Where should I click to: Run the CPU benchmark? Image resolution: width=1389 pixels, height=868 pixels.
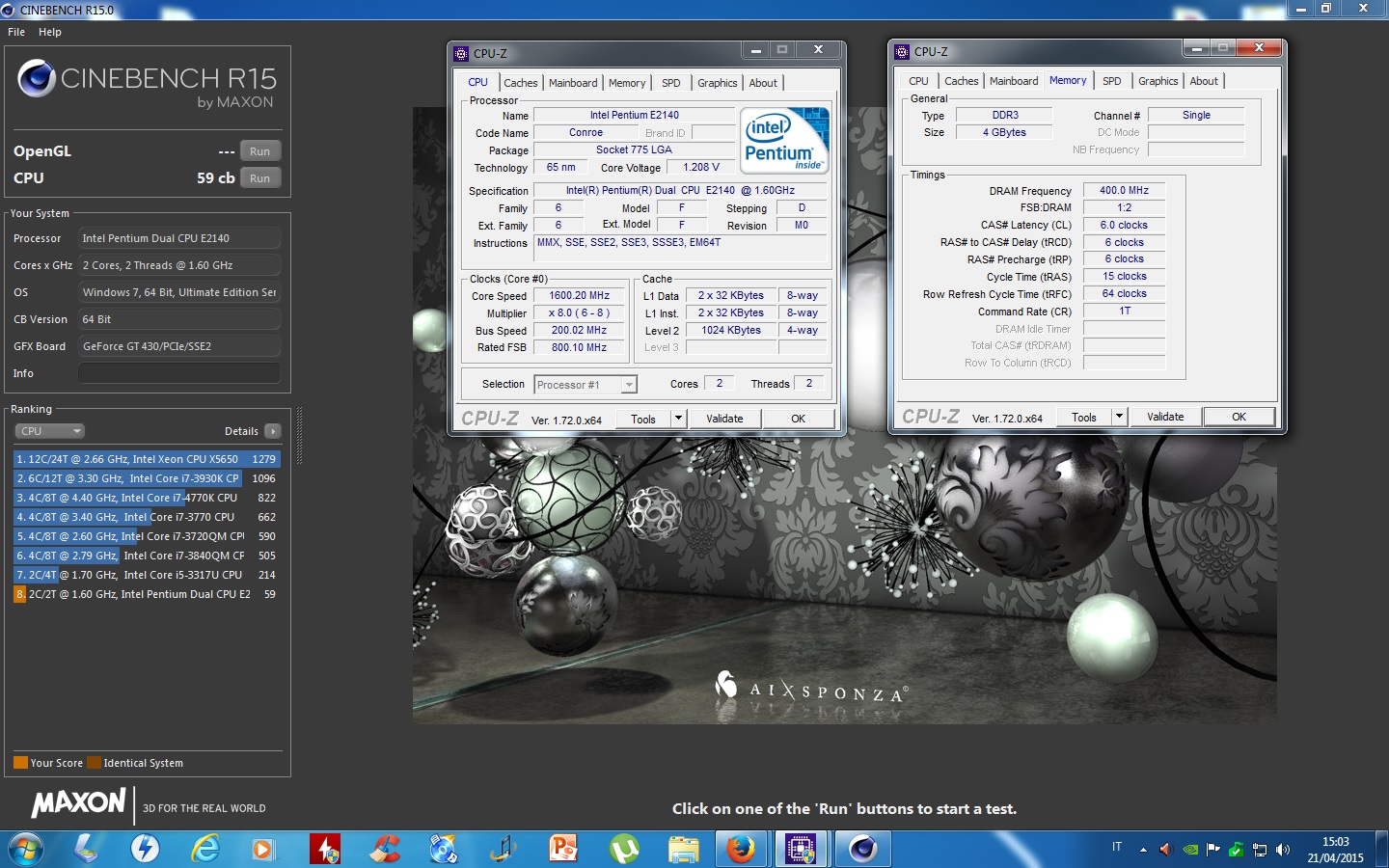point(260,178)
